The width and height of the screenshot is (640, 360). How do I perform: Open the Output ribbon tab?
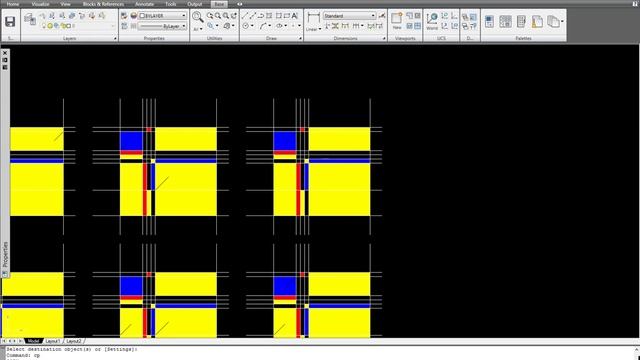coord(195,4)
